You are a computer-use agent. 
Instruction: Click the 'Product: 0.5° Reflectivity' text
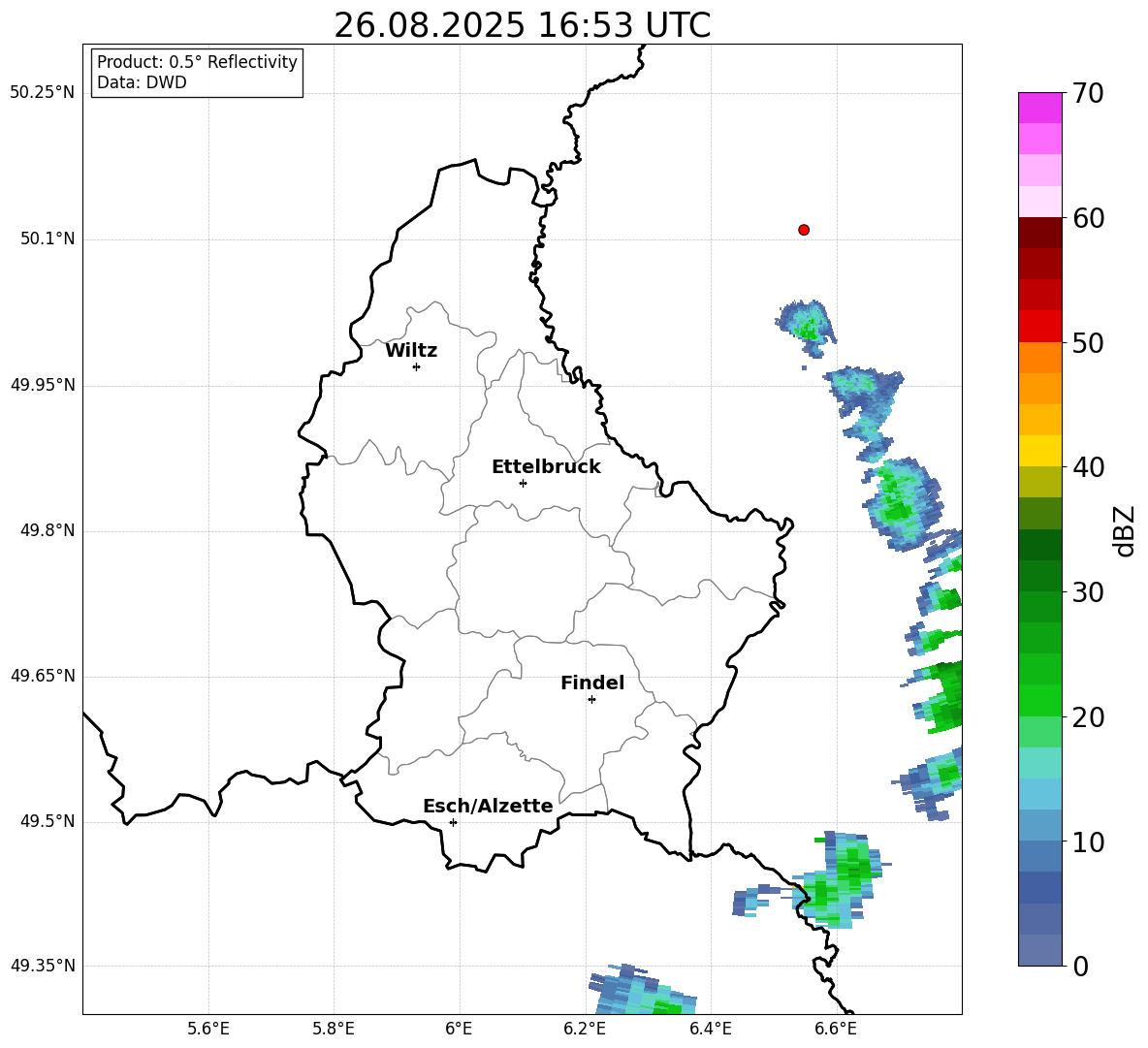(197, 62)
